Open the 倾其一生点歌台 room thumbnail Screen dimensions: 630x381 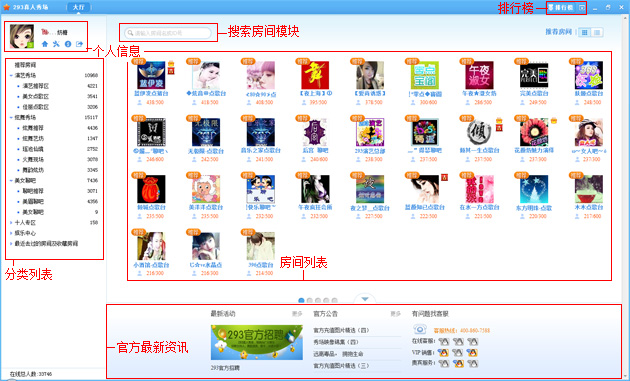479,132
